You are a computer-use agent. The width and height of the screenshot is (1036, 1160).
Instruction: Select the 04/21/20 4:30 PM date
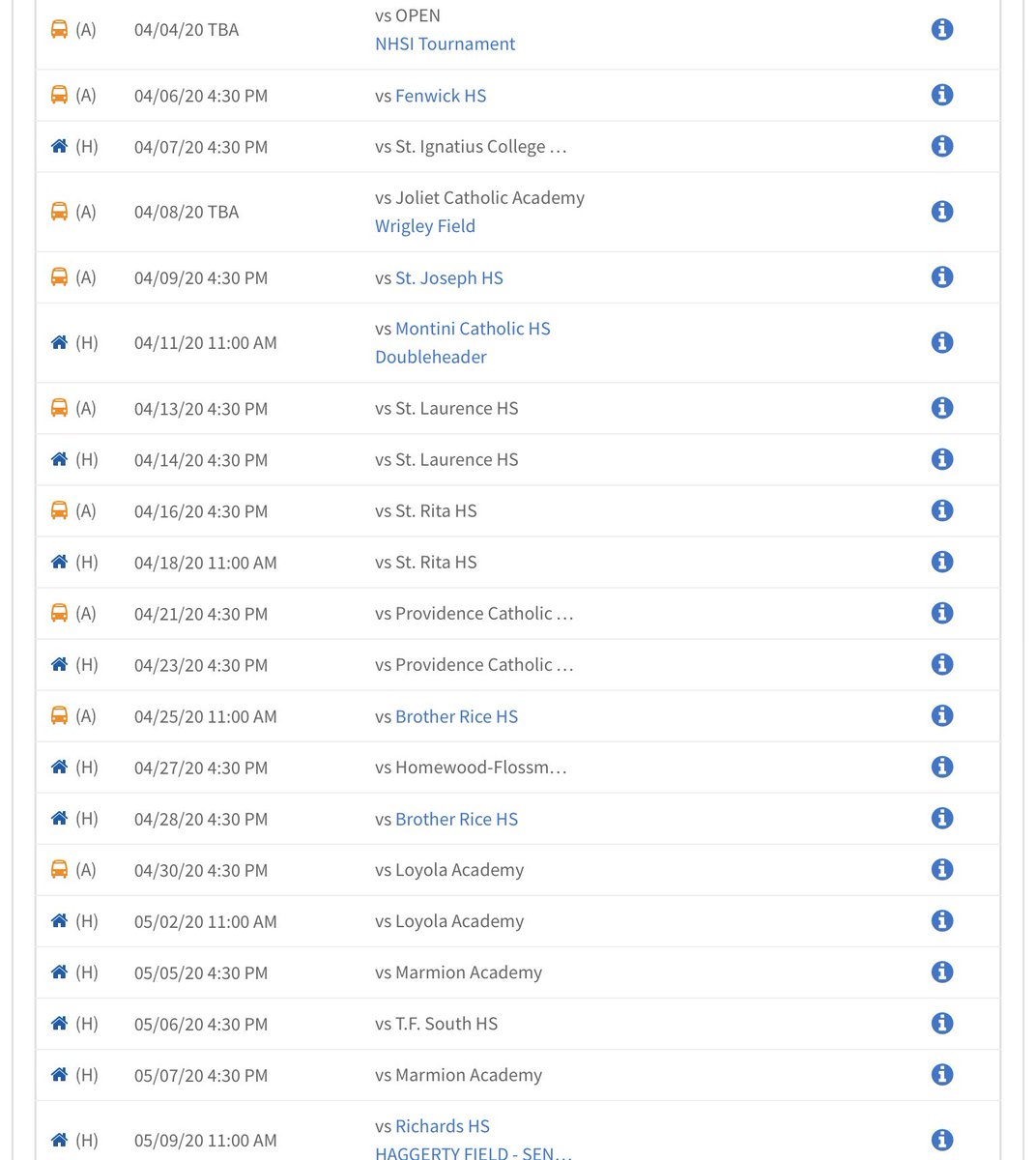pyautogui.click(x=201, y=614)
